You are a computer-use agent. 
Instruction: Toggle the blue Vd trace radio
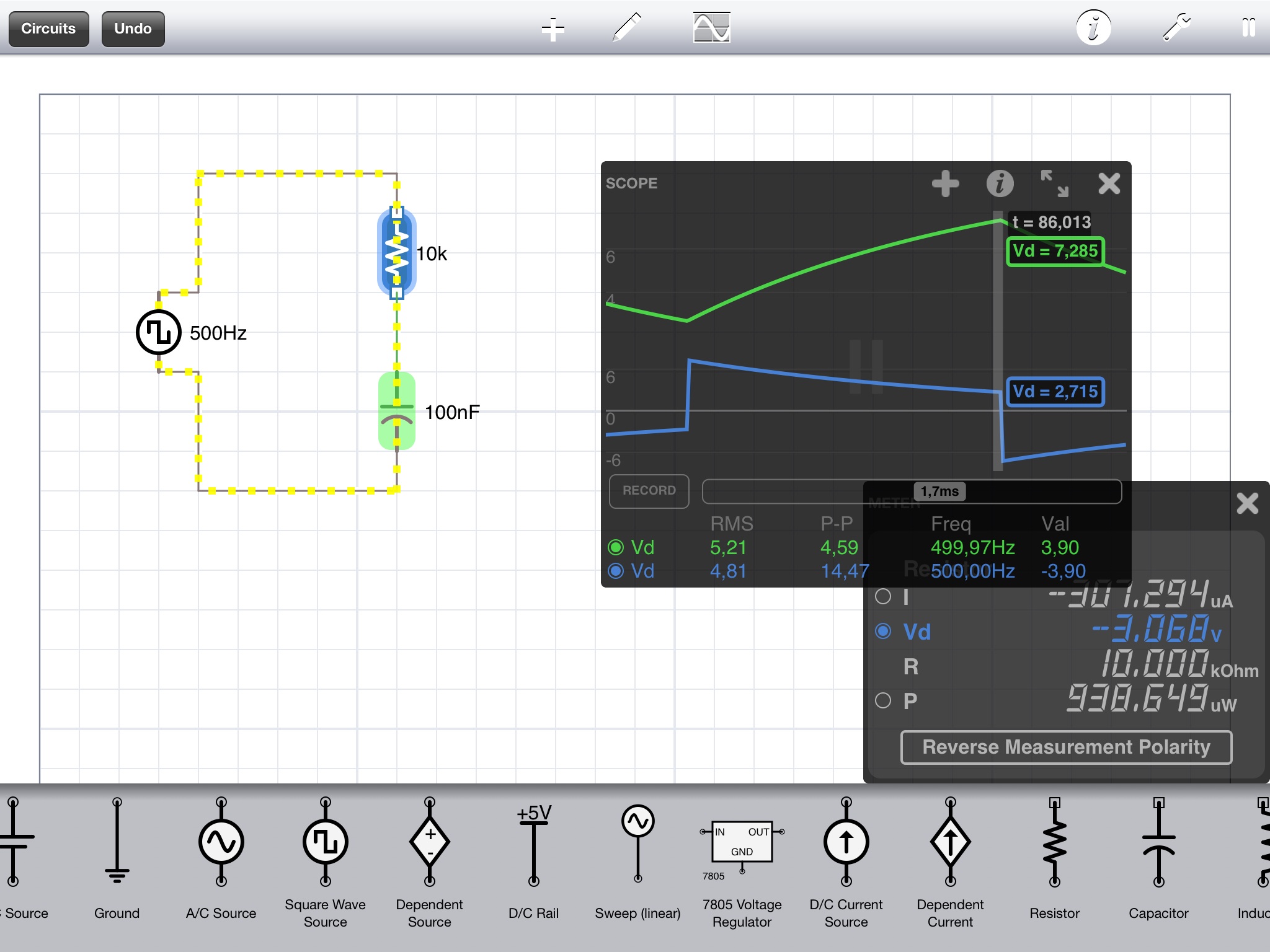tap(616, 571)
